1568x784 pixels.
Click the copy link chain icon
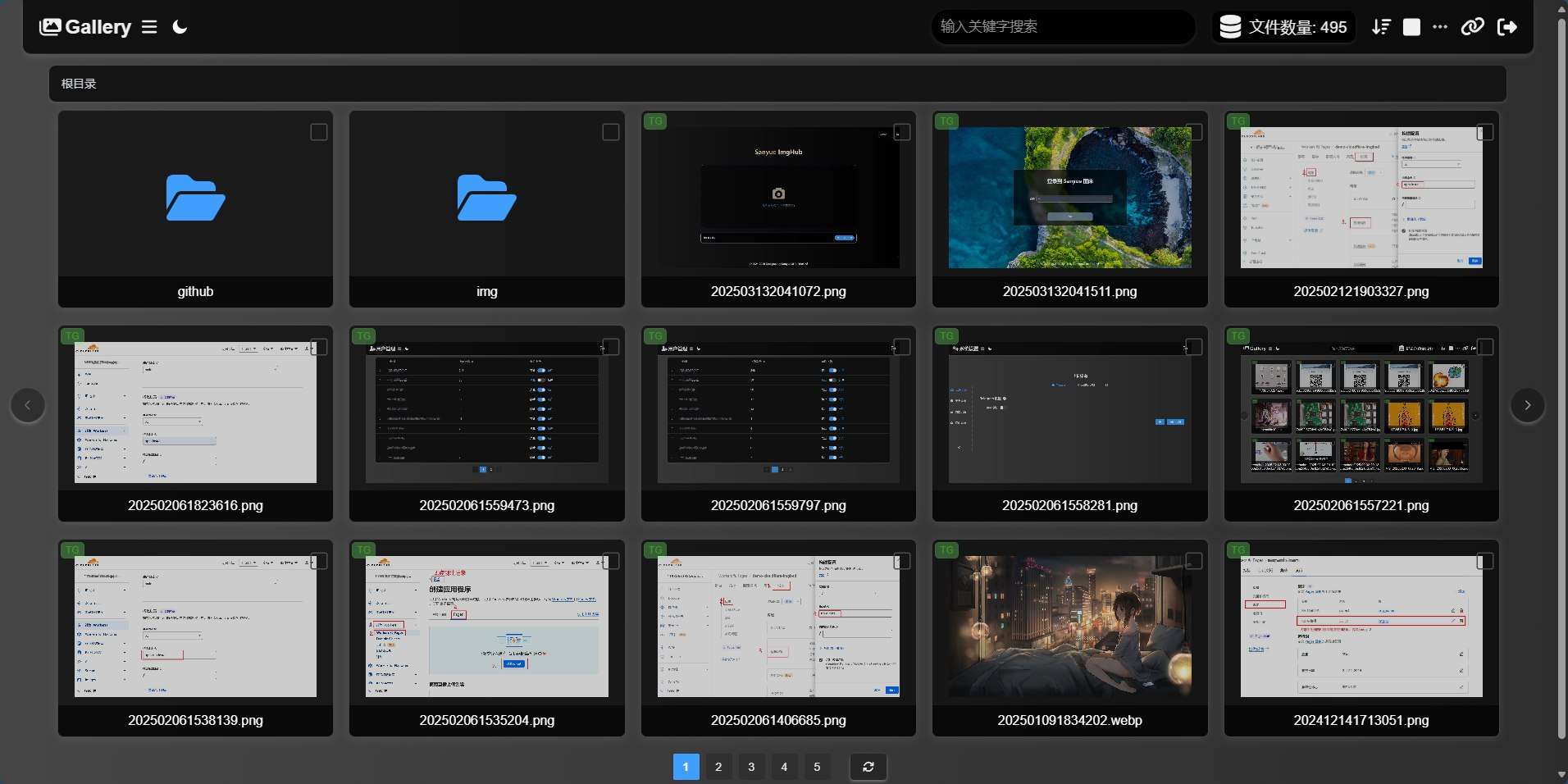click(1473, 27)
